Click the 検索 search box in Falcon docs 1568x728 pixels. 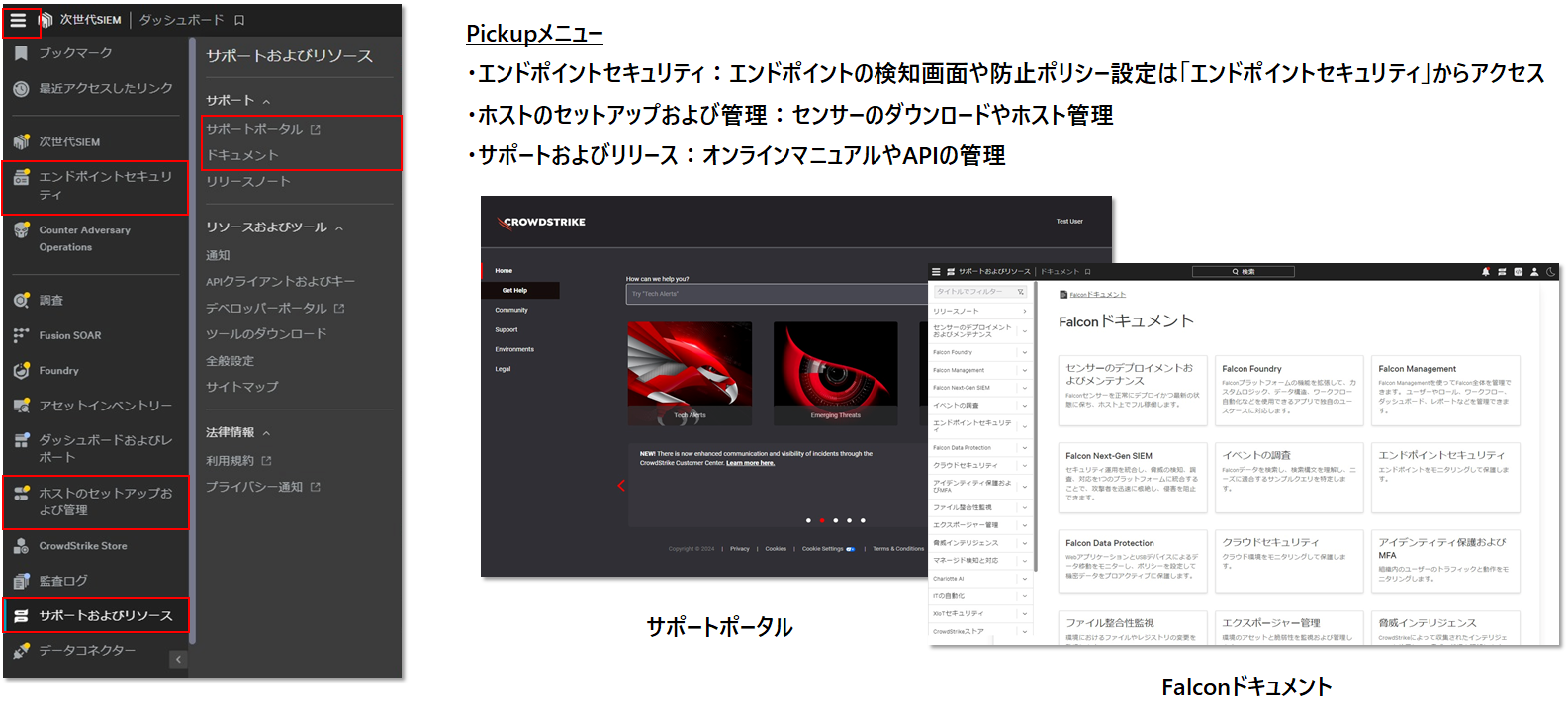click(1244, 271)
